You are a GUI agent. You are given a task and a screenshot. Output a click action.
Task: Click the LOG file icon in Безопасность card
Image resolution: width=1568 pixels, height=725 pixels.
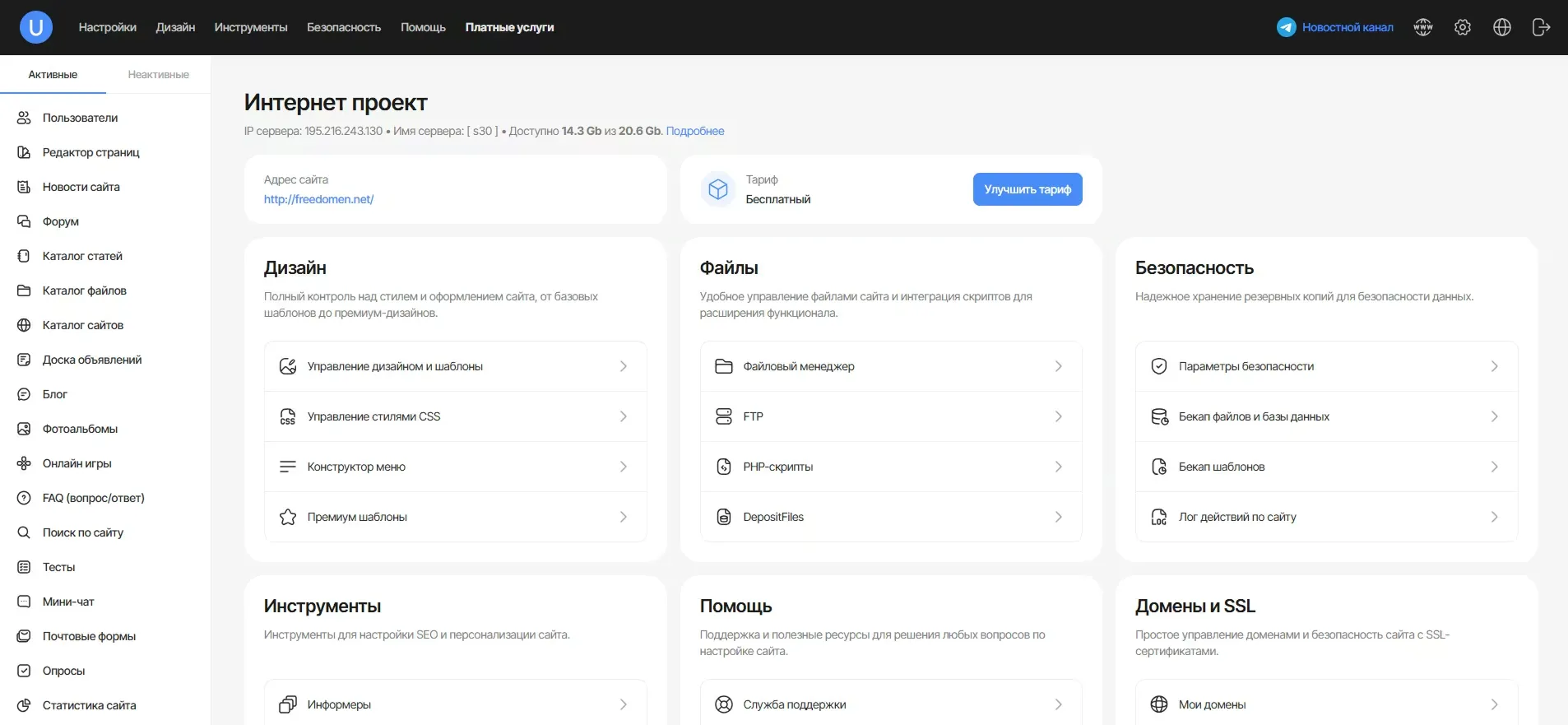pos(1159,517)
